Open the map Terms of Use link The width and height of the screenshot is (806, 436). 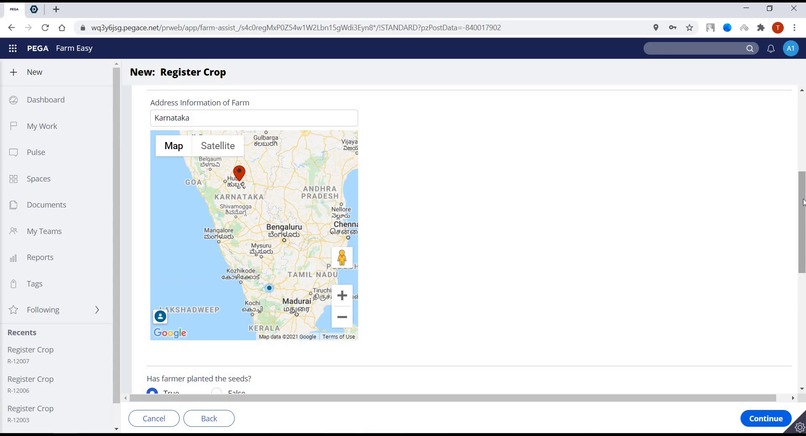[x=339, y=337]
